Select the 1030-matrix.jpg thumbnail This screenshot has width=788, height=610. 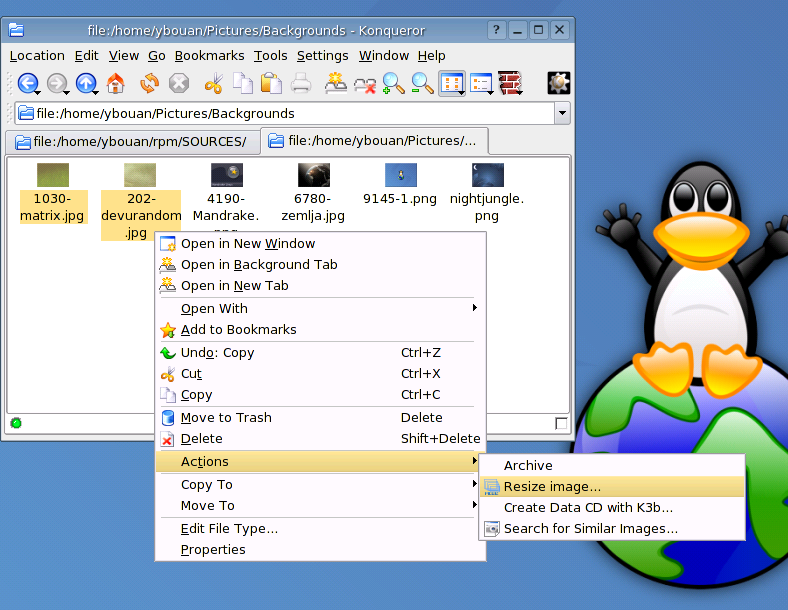pos(53,175)
